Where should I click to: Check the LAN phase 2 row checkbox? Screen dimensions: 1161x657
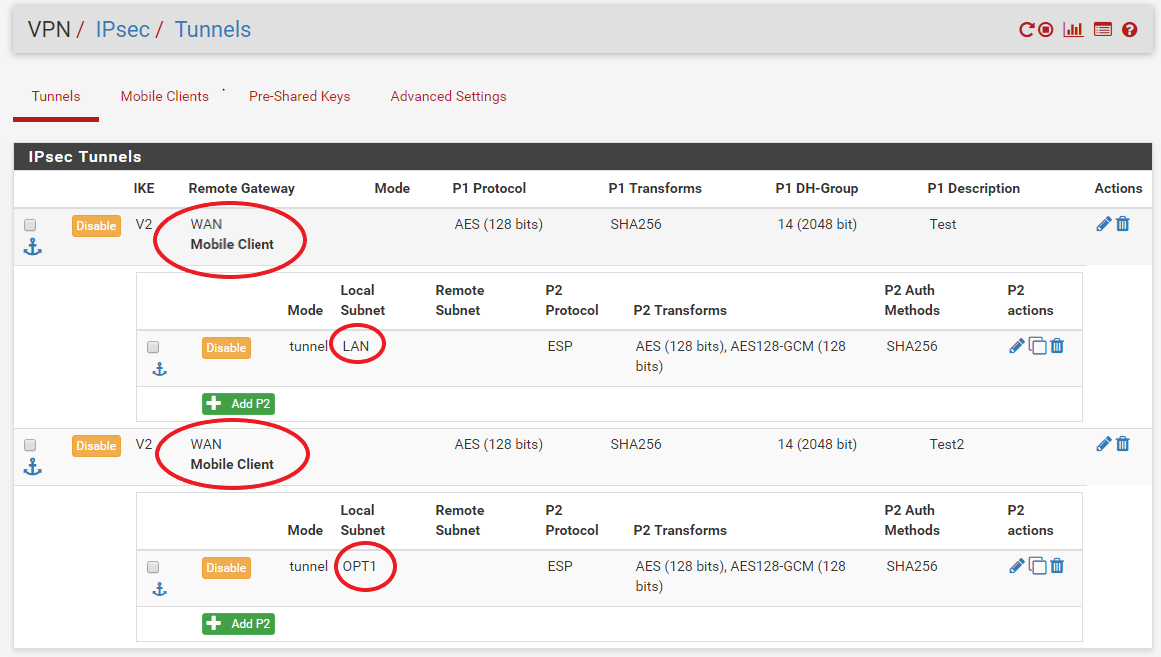(153, 347)
